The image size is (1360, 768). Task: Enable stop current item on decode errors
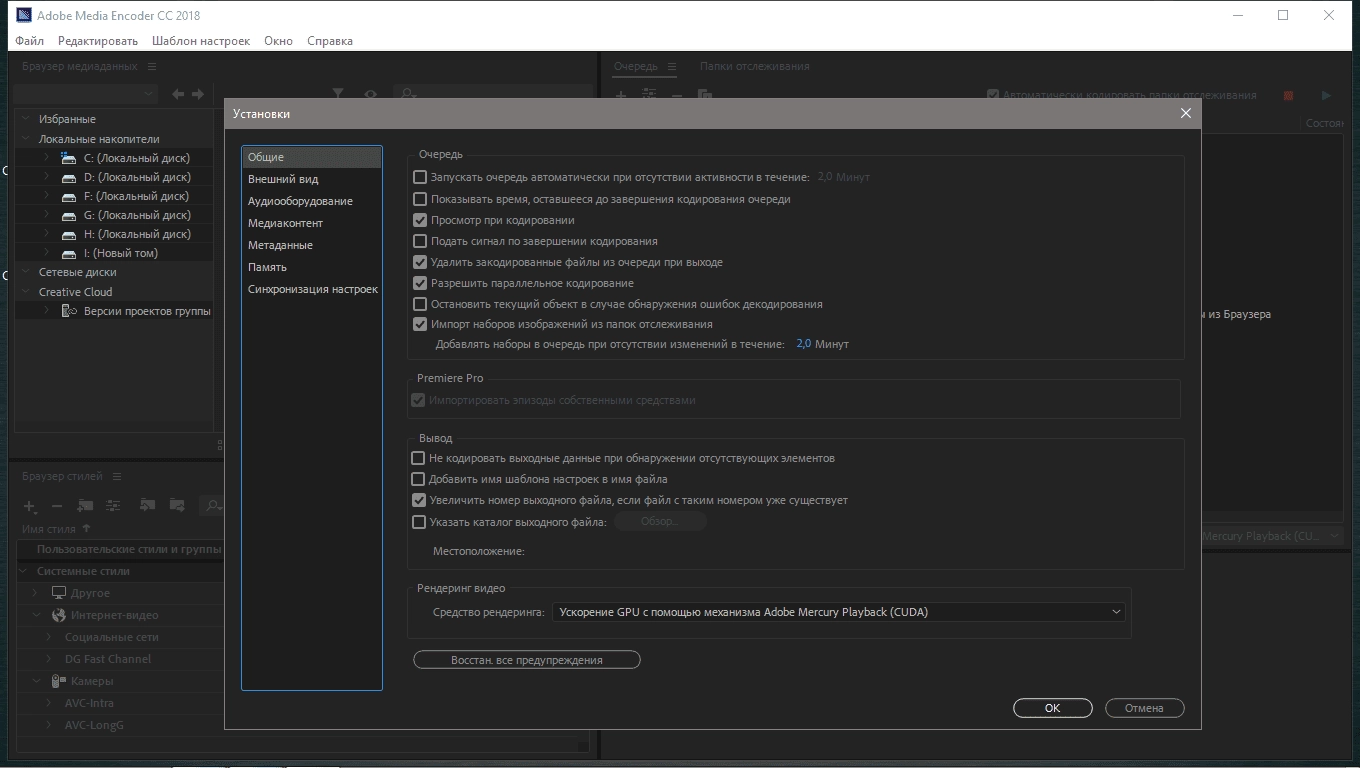click(420, 304)
